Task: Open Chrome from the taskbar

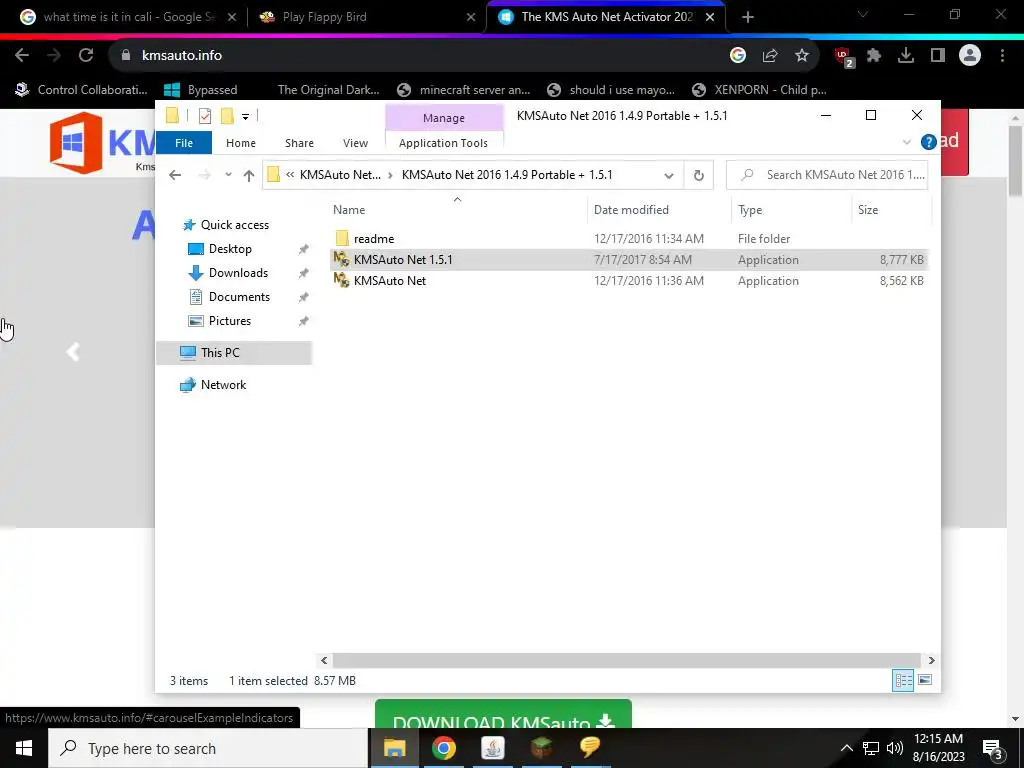Action: (443, 748)
